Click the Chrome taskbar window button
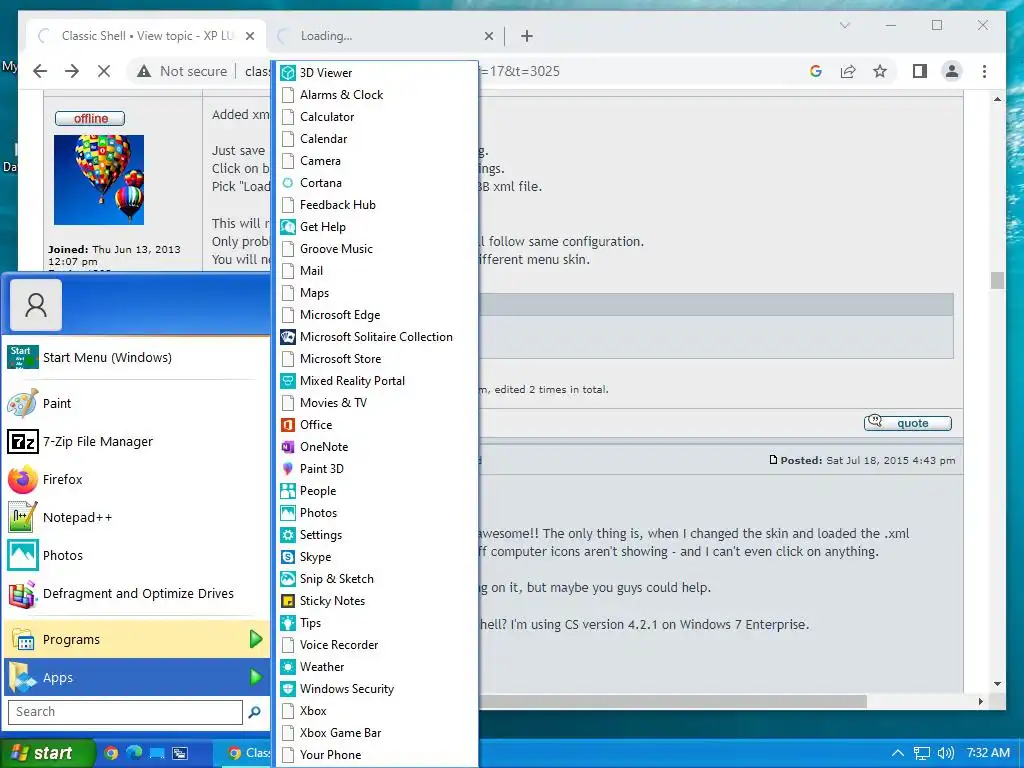1024x768 pixels. [243, 753]
